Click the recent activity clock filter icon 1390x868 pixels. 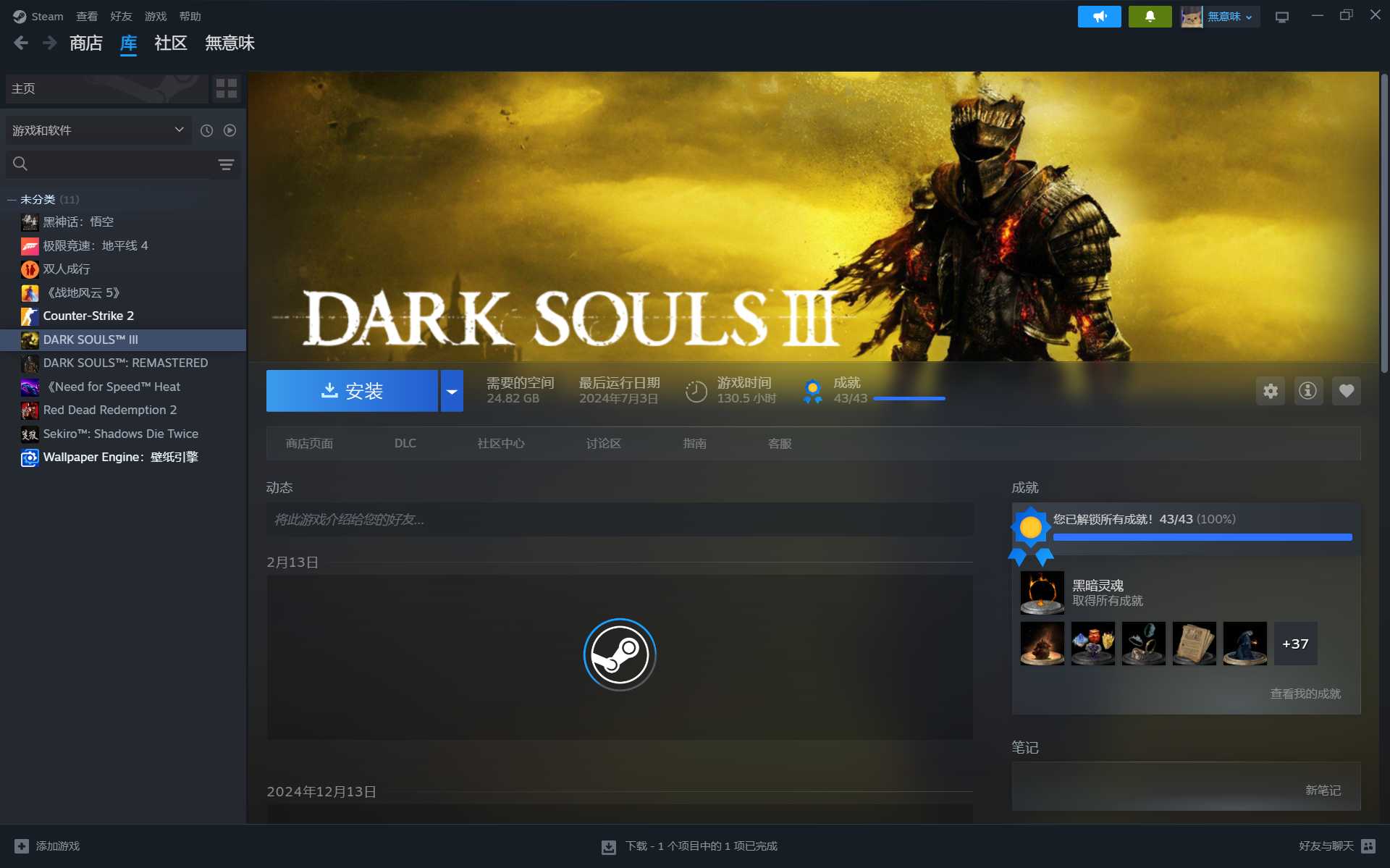(206, 130)
